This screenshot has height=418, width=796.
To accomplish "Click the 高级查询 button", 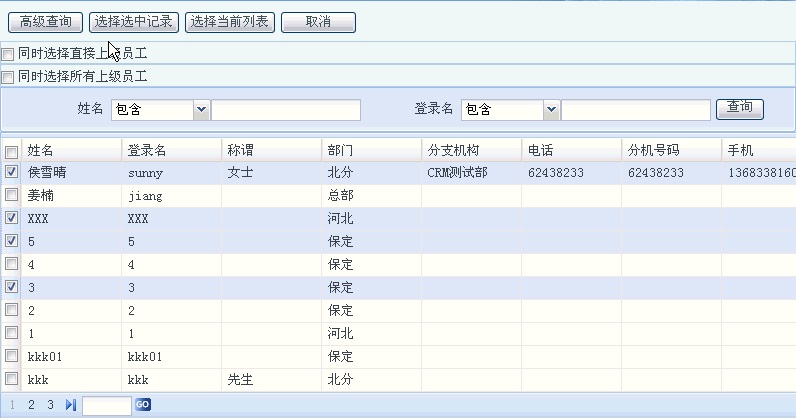I will point(46,22).
